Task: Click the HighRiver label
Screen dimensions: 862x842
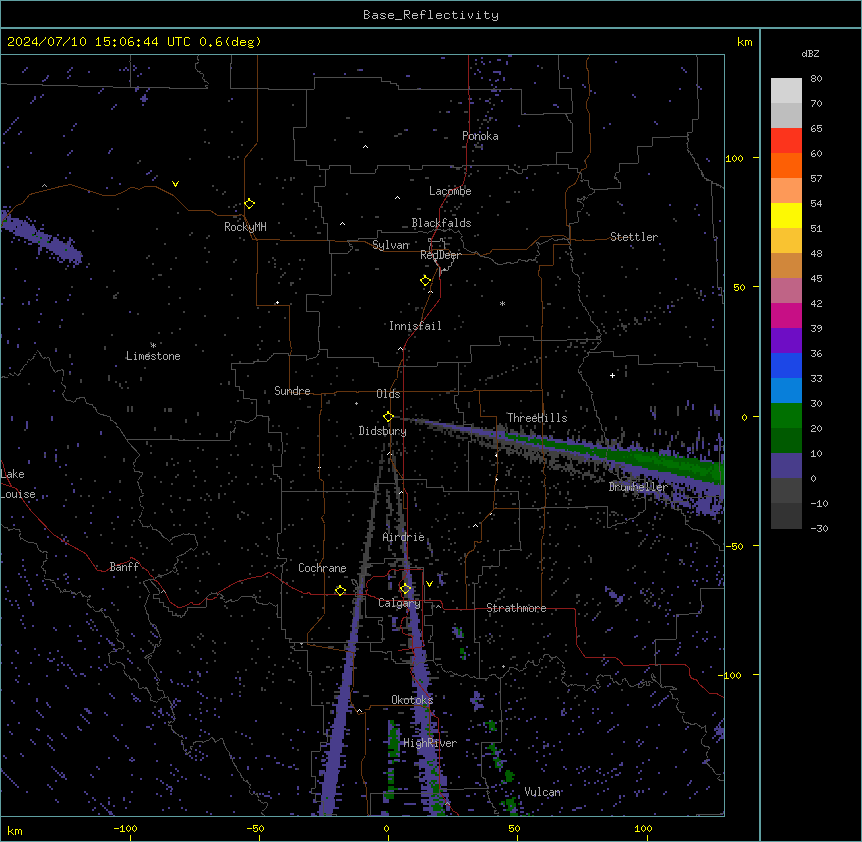Action: pyautogui.click(x=430, y=743)
